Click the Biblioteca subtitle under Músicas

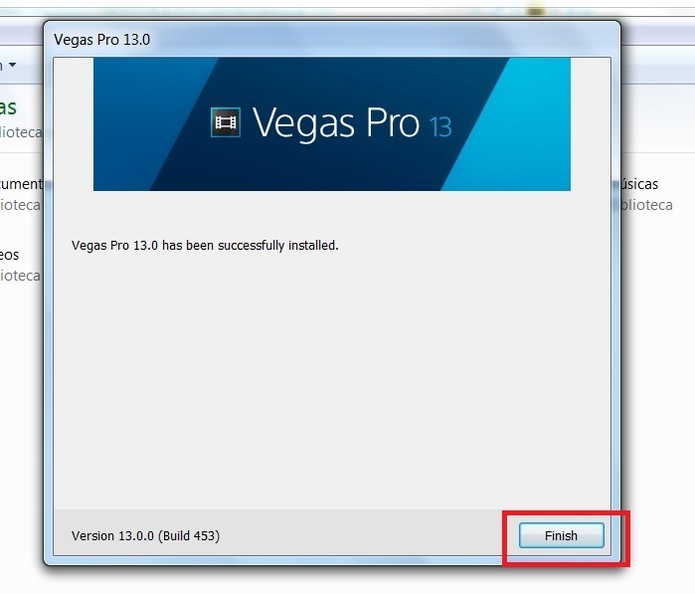647,205
